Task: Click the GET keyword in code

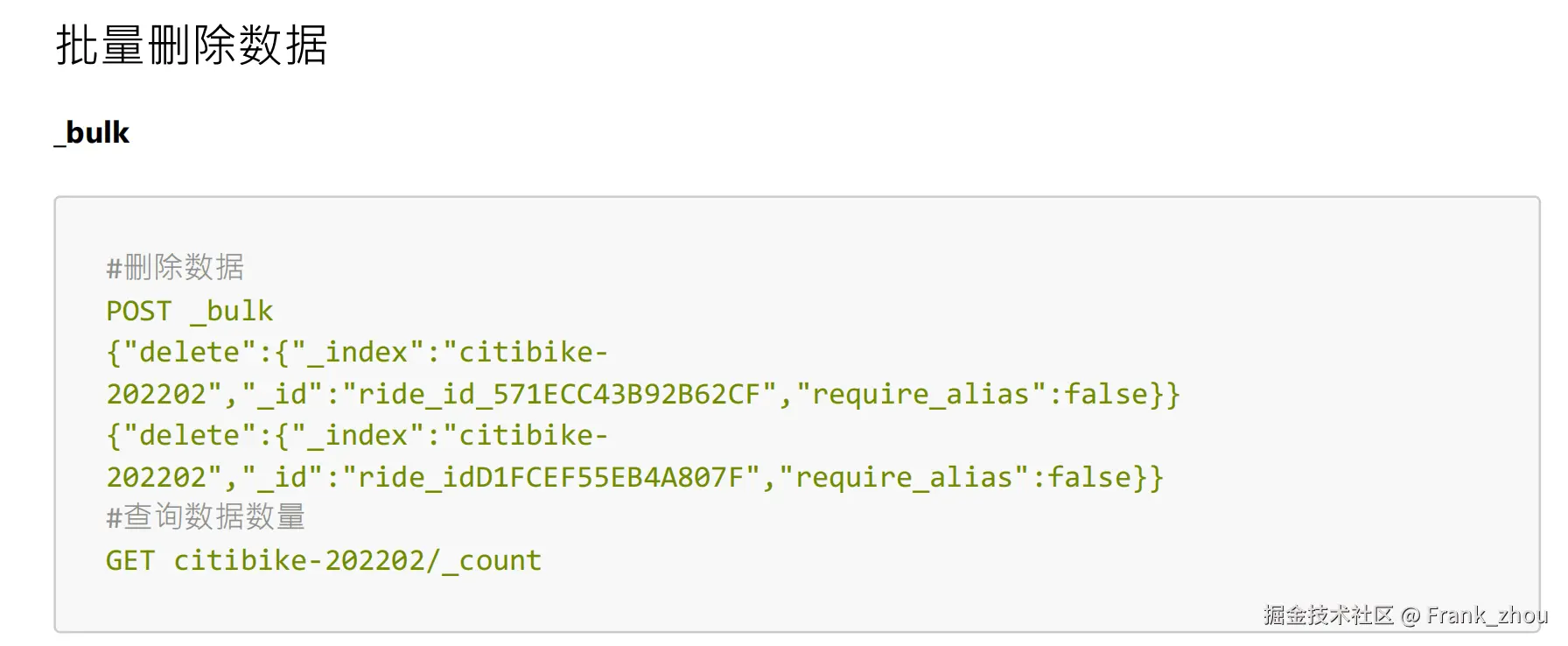Action: 129,560
